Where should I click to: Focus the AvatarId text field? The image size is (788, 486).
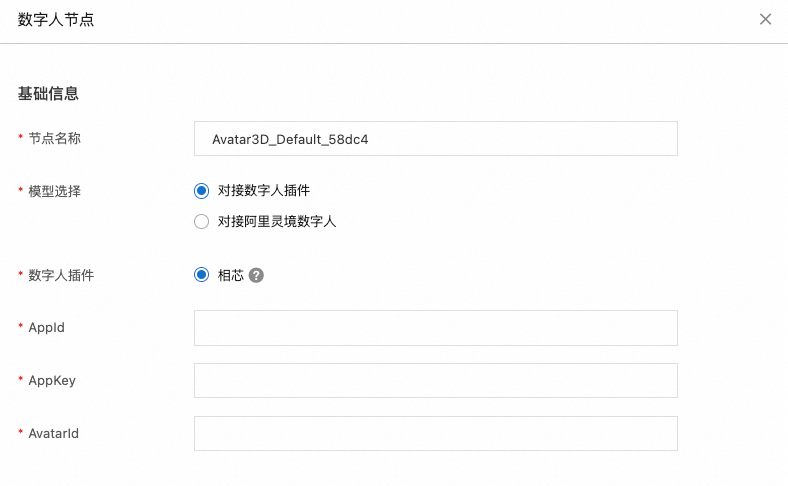point(436,433)
